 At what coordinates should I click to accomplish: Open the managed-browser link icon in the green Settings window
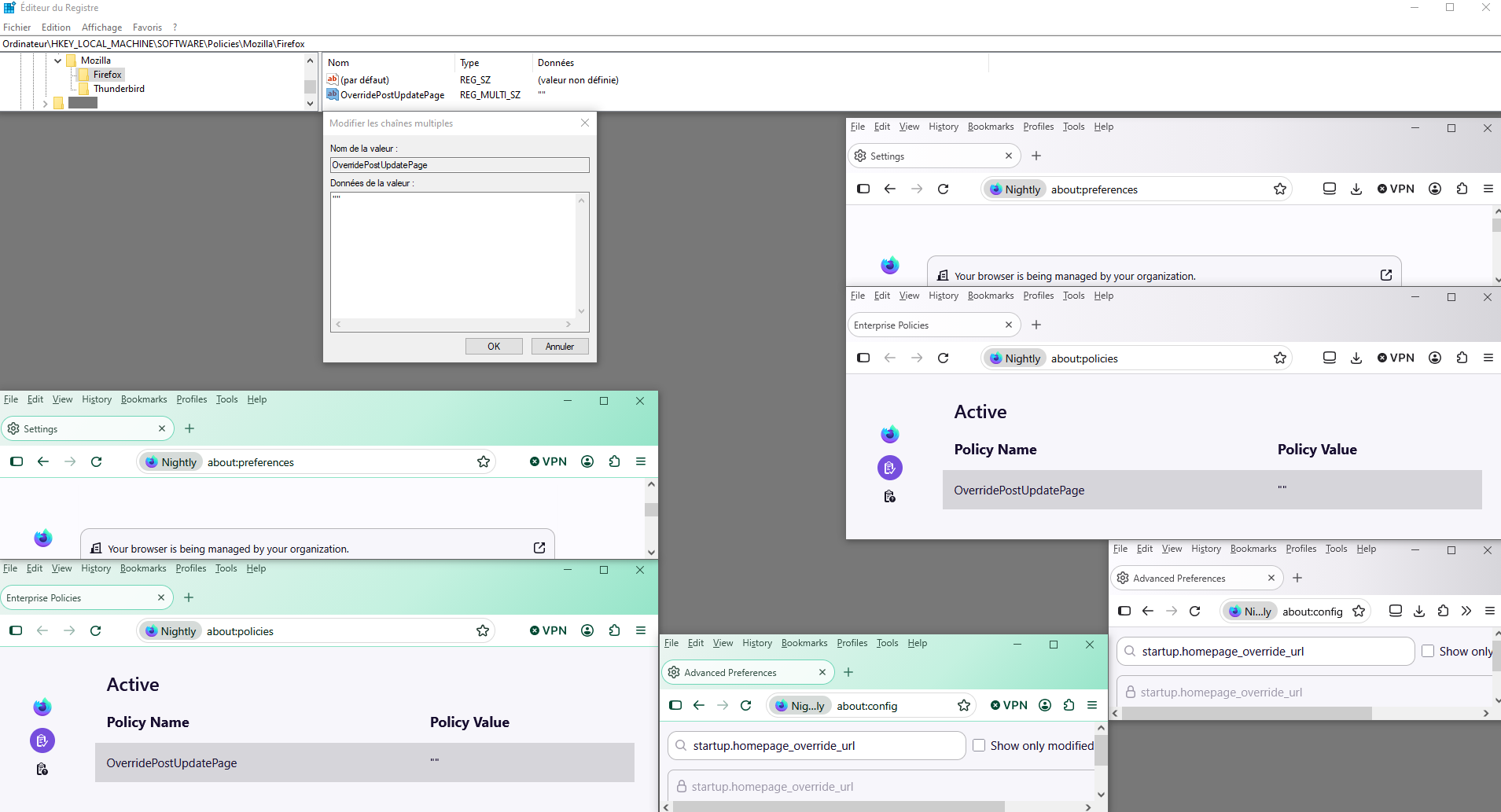pyautogui.click(x=539, y=548)
